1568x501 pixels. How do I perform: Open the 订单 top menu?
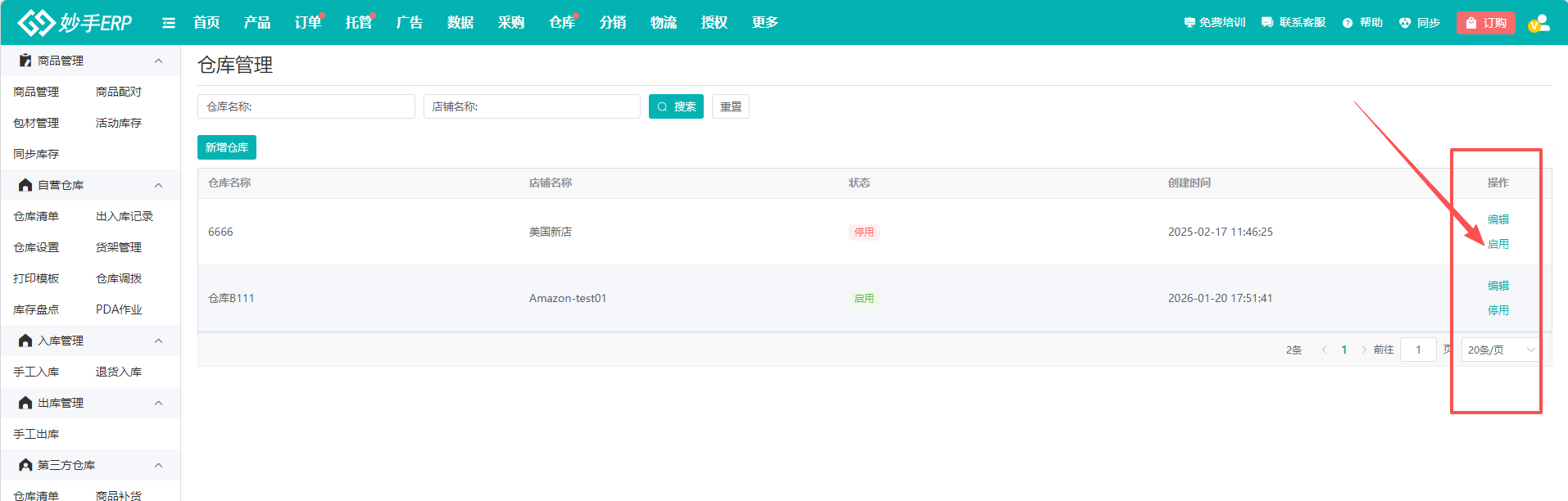[x=308, y=23]
